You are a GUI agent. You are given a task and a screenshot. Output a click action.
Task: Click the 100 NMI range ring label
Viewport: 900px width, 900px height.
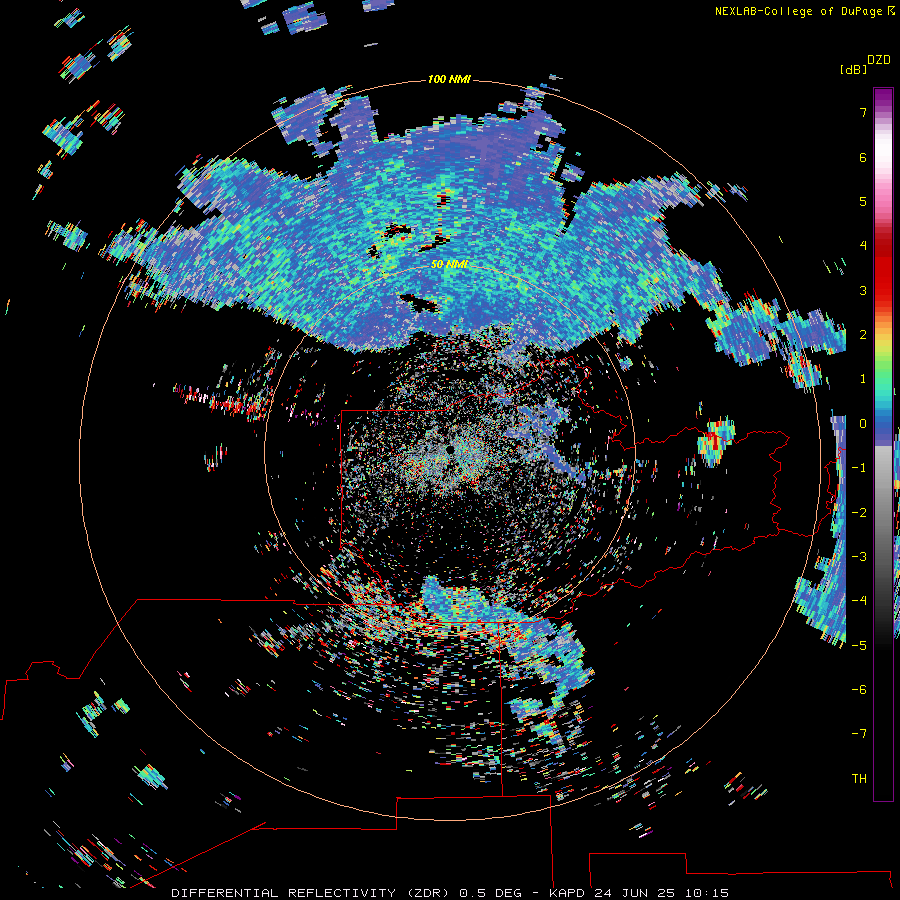[x=449, y=79]
